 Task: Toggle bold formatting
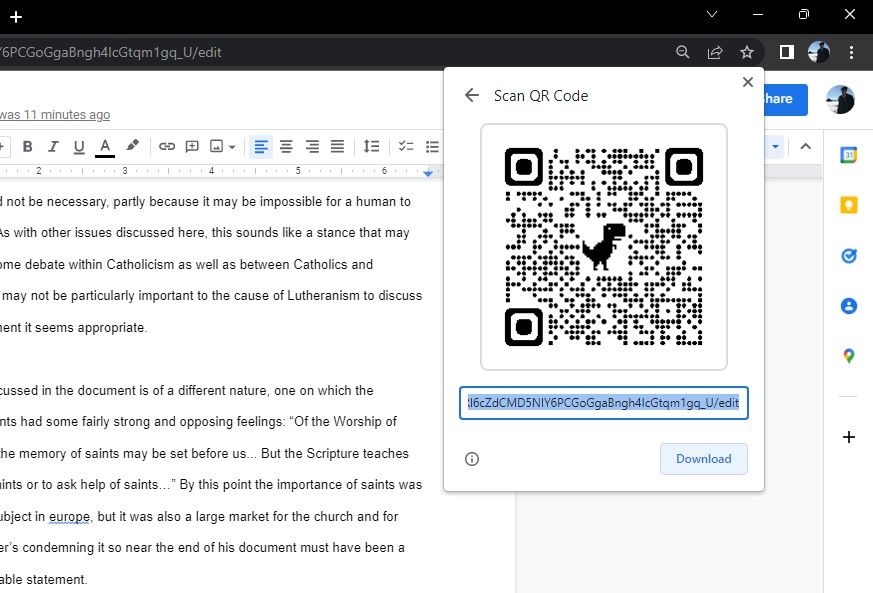pyautogui.click(x=28, y=146)
